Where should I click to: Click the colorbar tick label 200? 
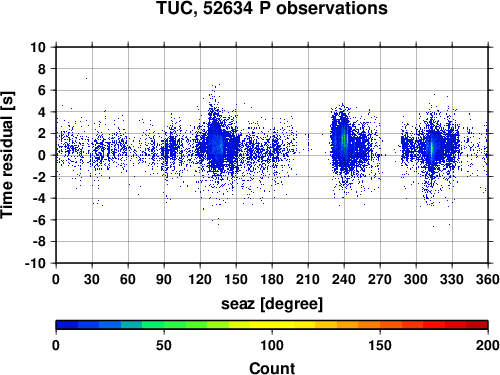(488, 345)
